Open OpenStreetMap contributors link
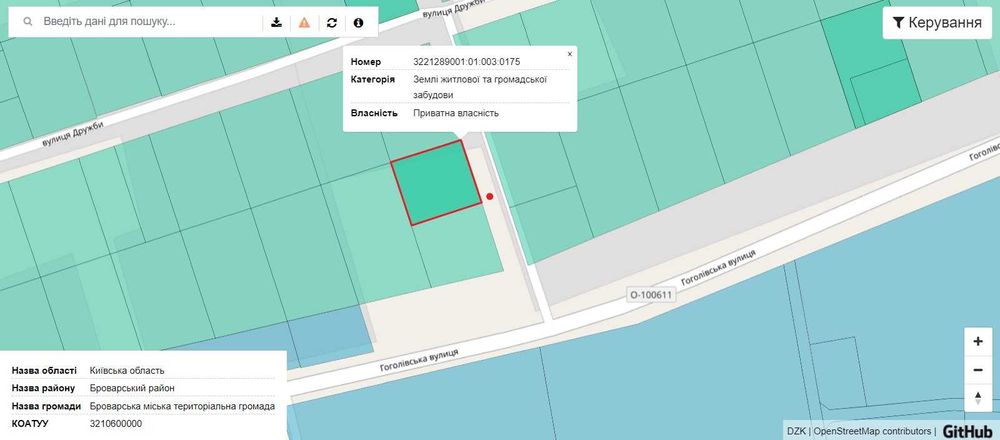 click(x=872, y=431)
